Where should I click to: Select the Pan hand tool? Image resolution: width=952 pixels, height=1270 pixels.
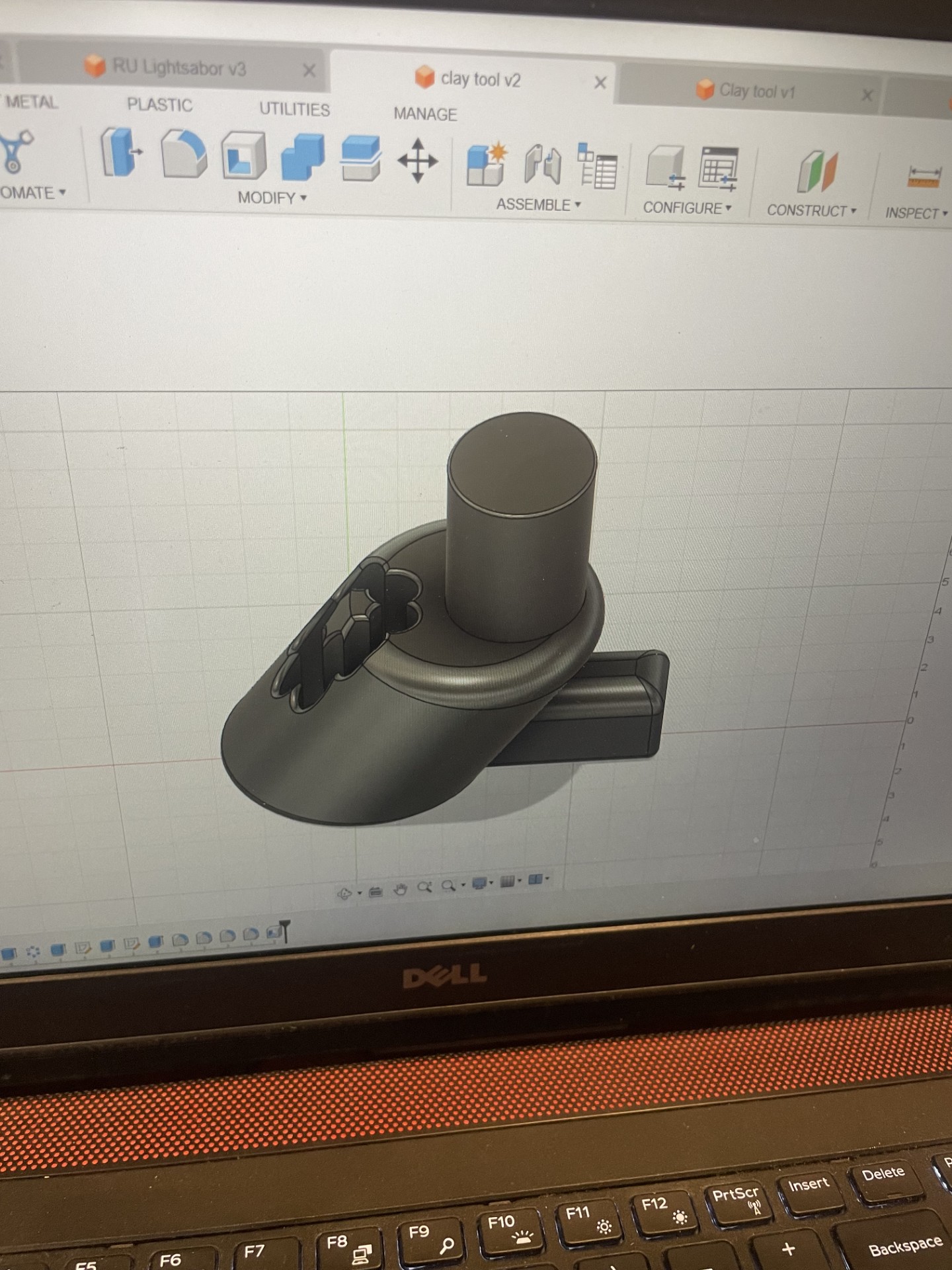(x=400, y=890)
